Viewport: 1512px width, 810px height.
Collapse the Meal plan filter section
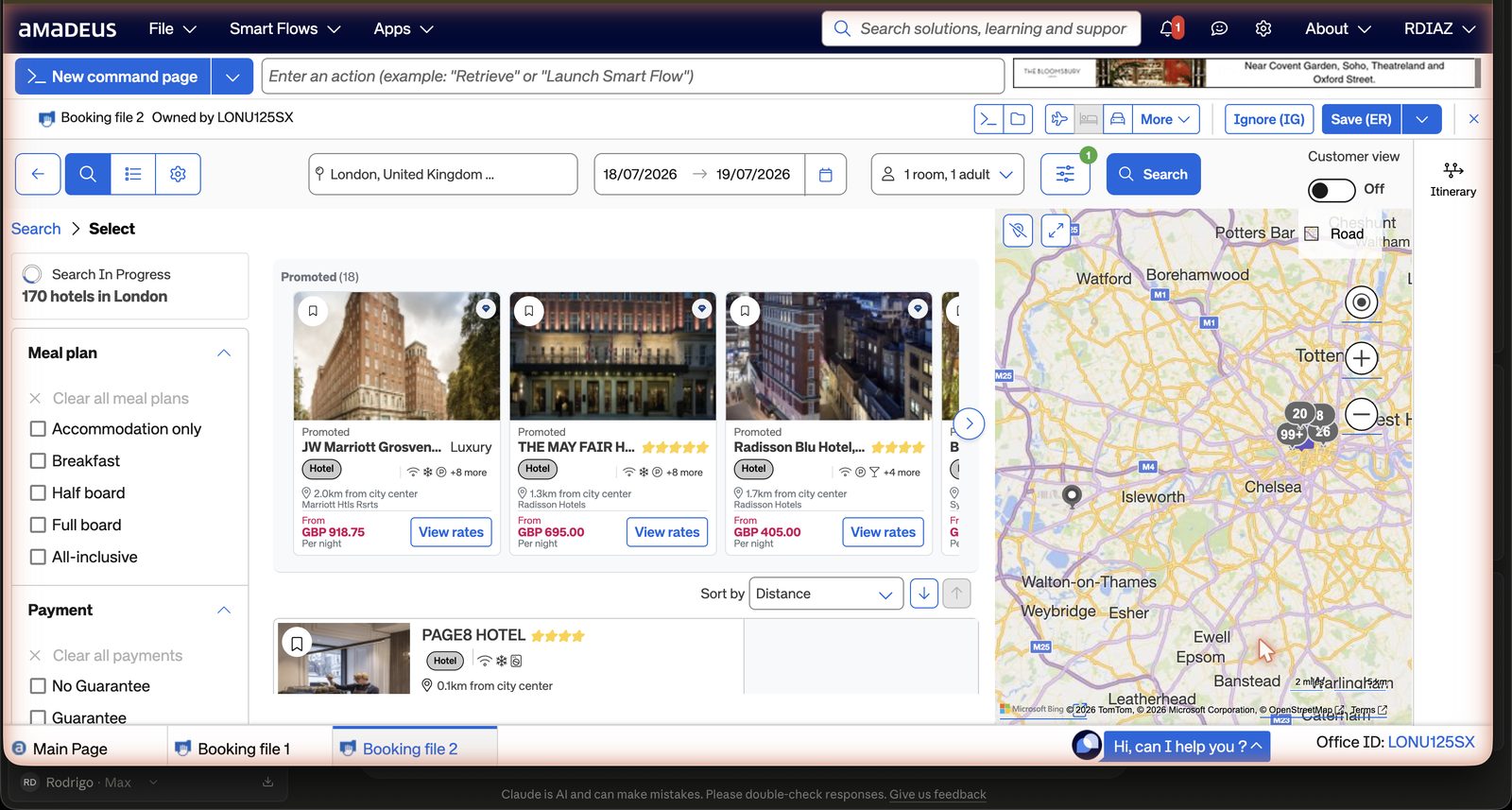tap(224, 353)
